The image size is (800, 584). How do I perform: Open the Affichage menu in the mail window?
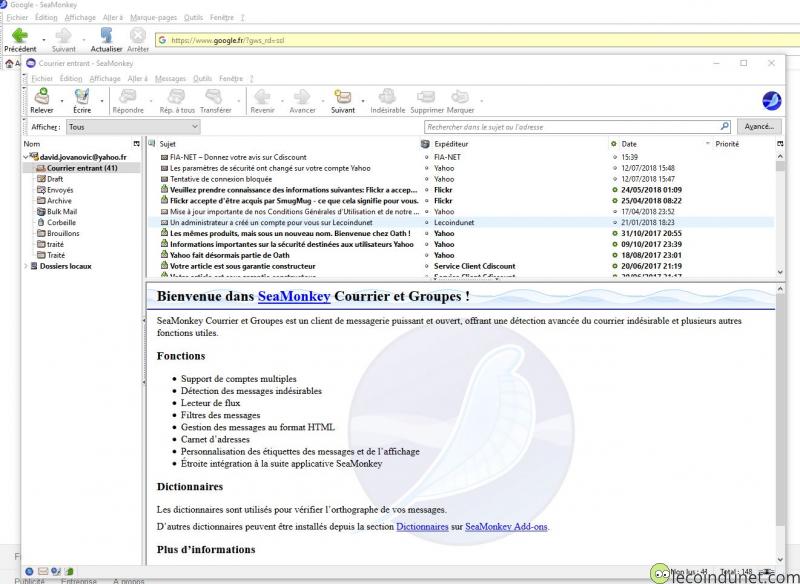click(x=105, y=79)
